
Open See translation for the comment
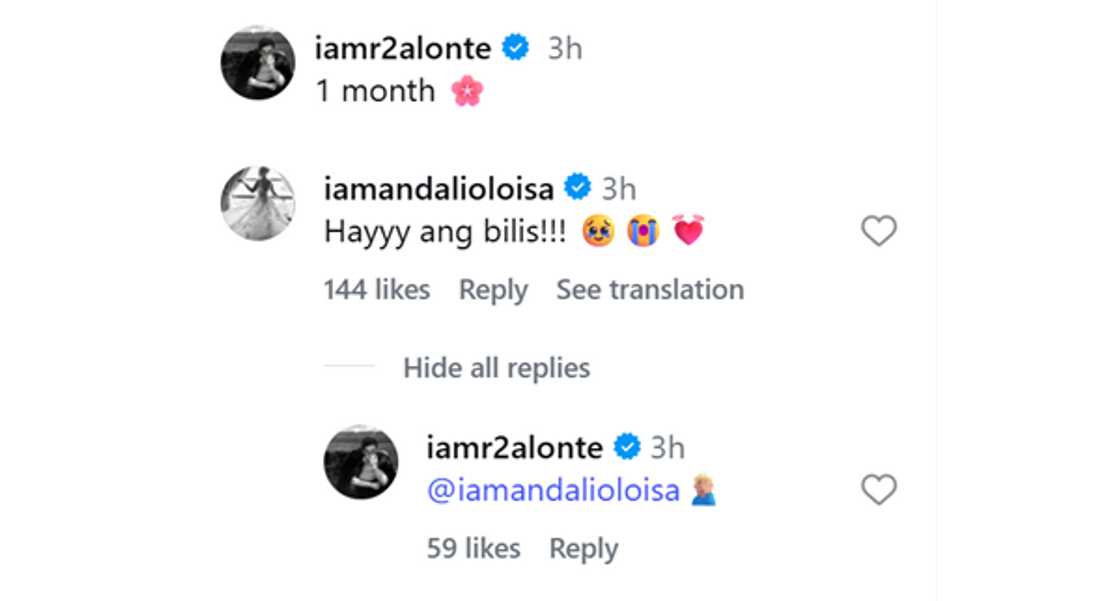click(650, 290)
